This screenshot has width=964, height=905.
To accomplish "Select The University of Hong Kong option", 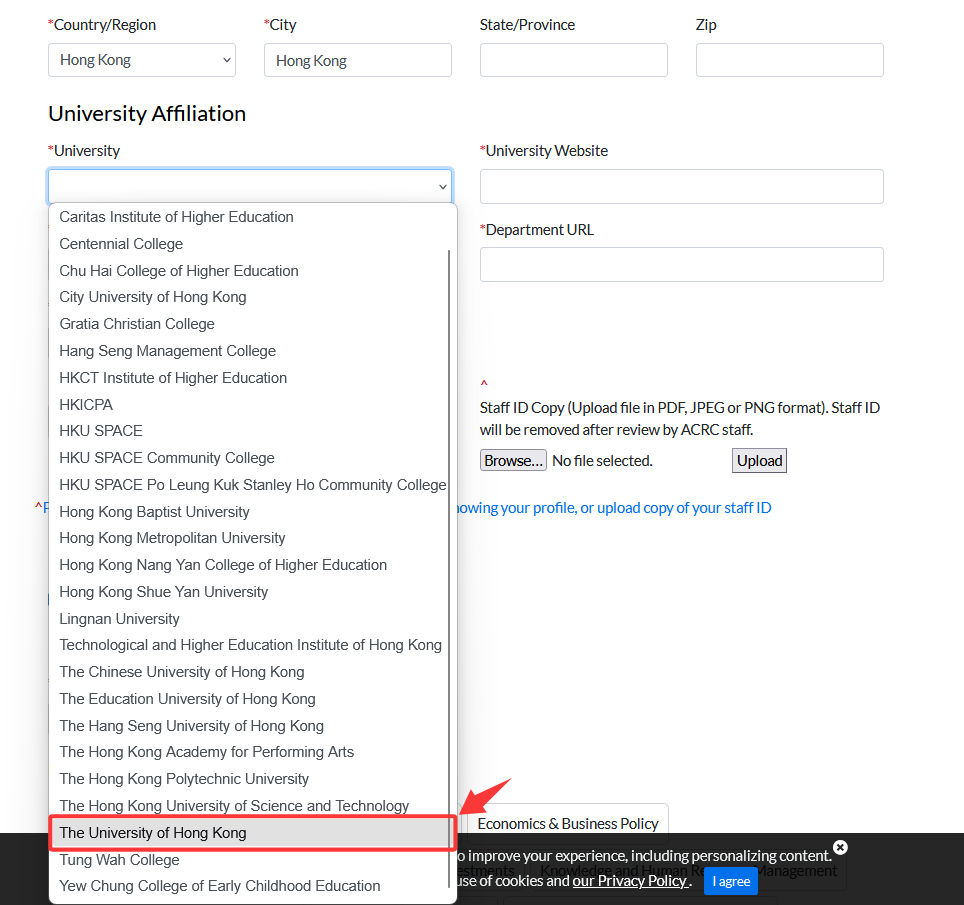I will click(x=249, y=833).
